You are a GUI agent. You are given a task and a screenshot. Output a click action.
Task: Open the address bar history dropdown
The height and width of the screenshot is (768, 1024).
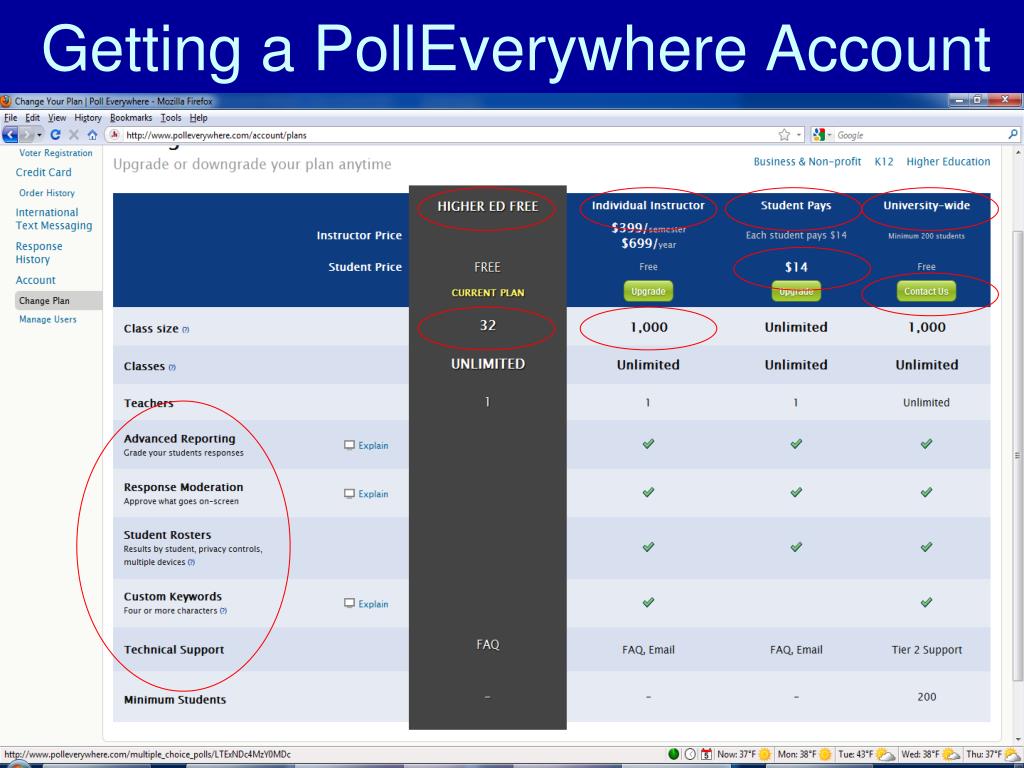coord(799,135)
